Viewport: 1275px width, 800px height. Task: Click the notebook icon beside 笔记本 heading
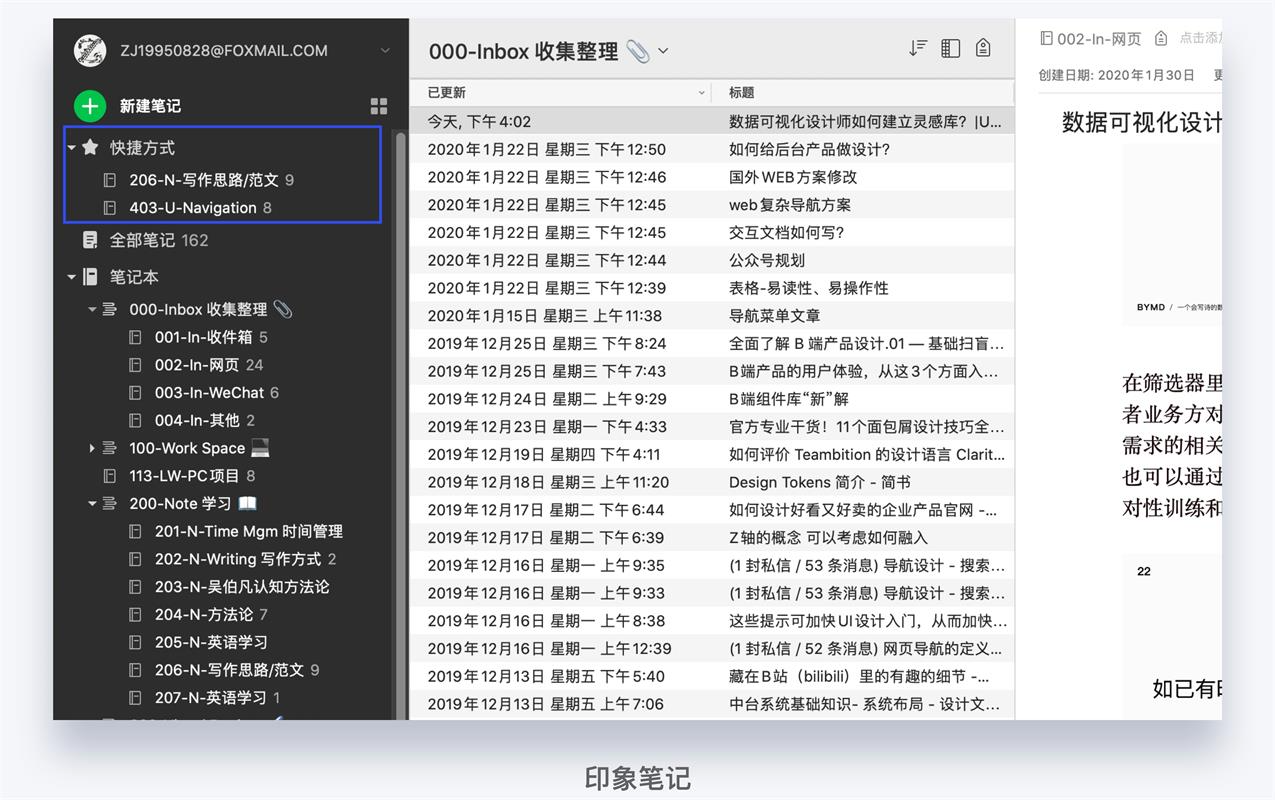coord(90,277)
